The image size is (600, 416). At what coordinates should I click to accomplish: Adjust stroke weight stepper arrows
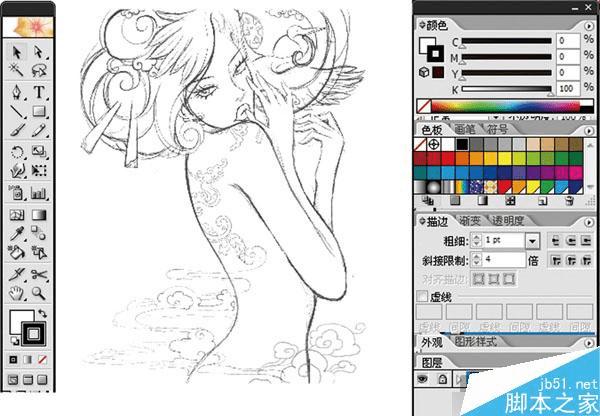tap(476, 240)
